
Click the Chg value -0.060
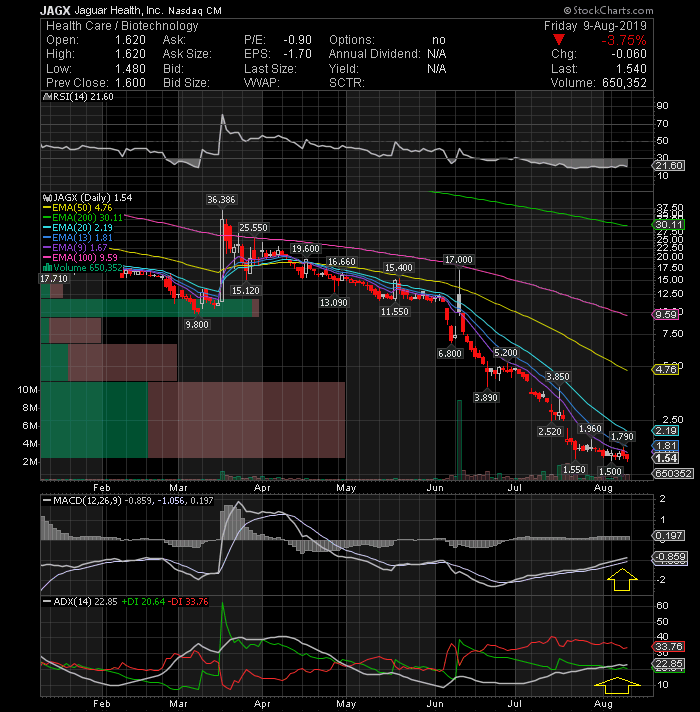point(628,54)
